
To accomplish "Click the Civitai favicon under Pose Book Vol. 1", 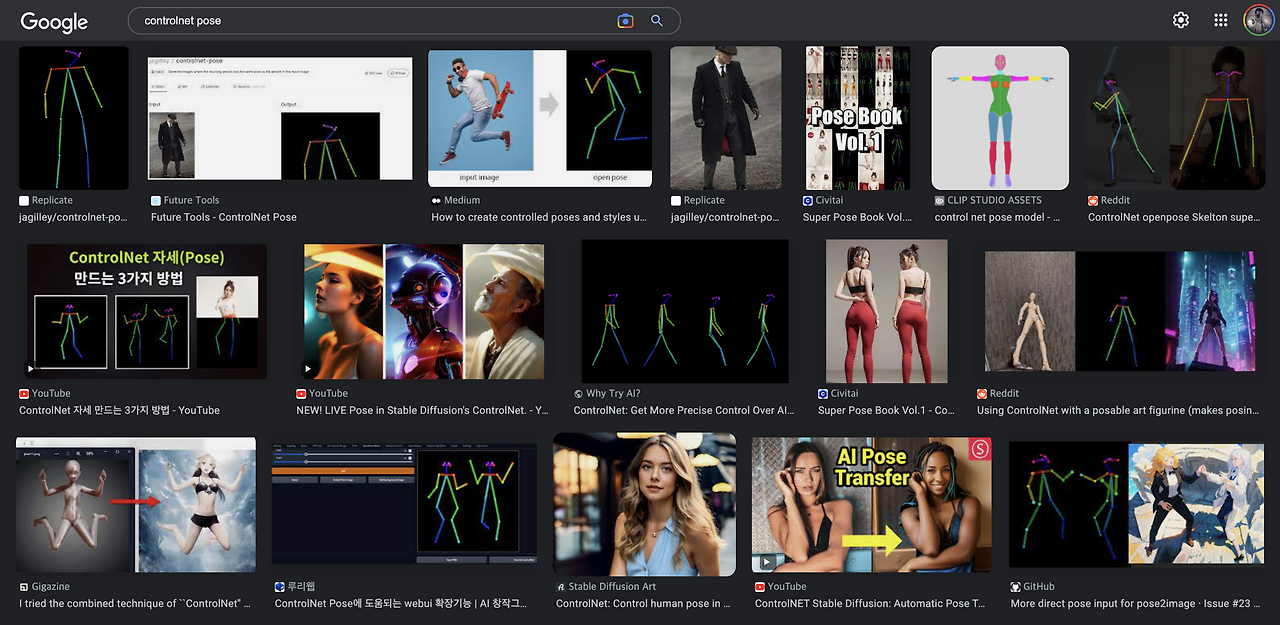I will point(808,201).
